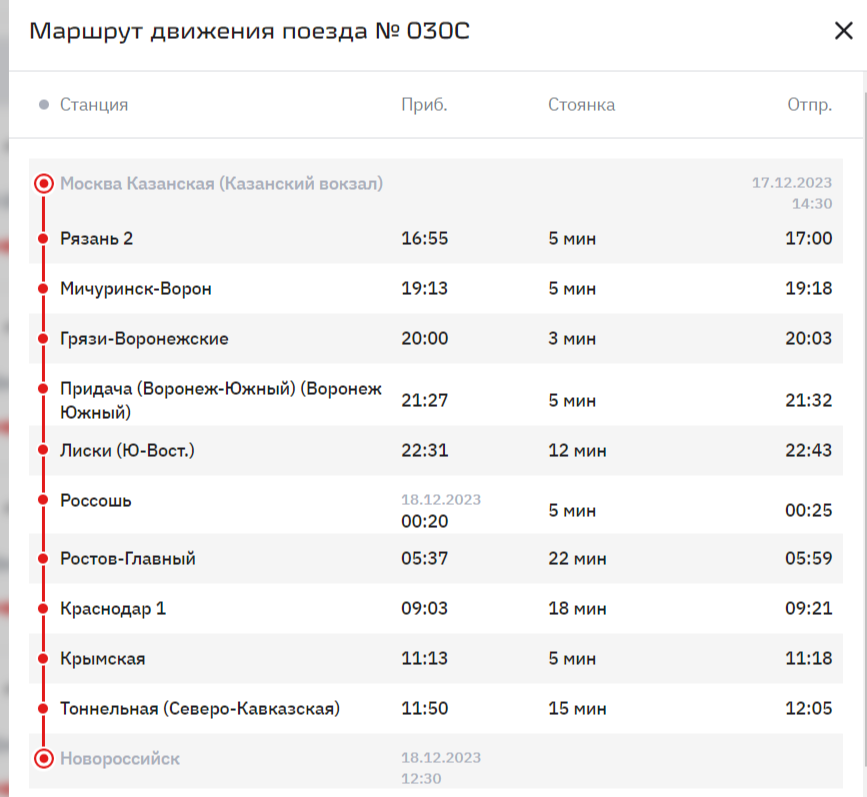Click the dialog title Маршрут движения поезда
The height and width of the screenshot is (797, 867).
pos(249,32)
